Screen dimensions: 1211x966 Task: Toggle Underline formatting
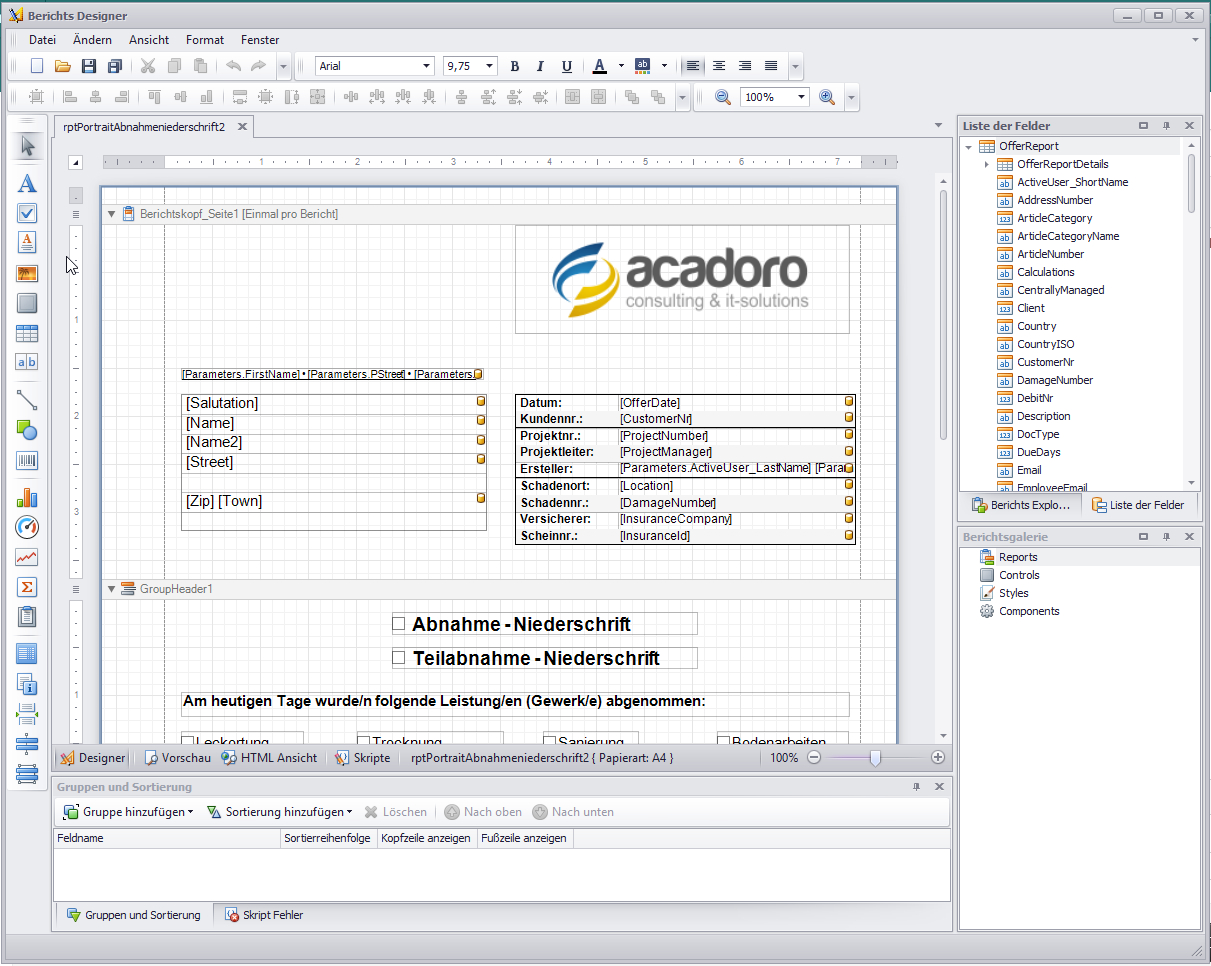(x=567, y=67)
